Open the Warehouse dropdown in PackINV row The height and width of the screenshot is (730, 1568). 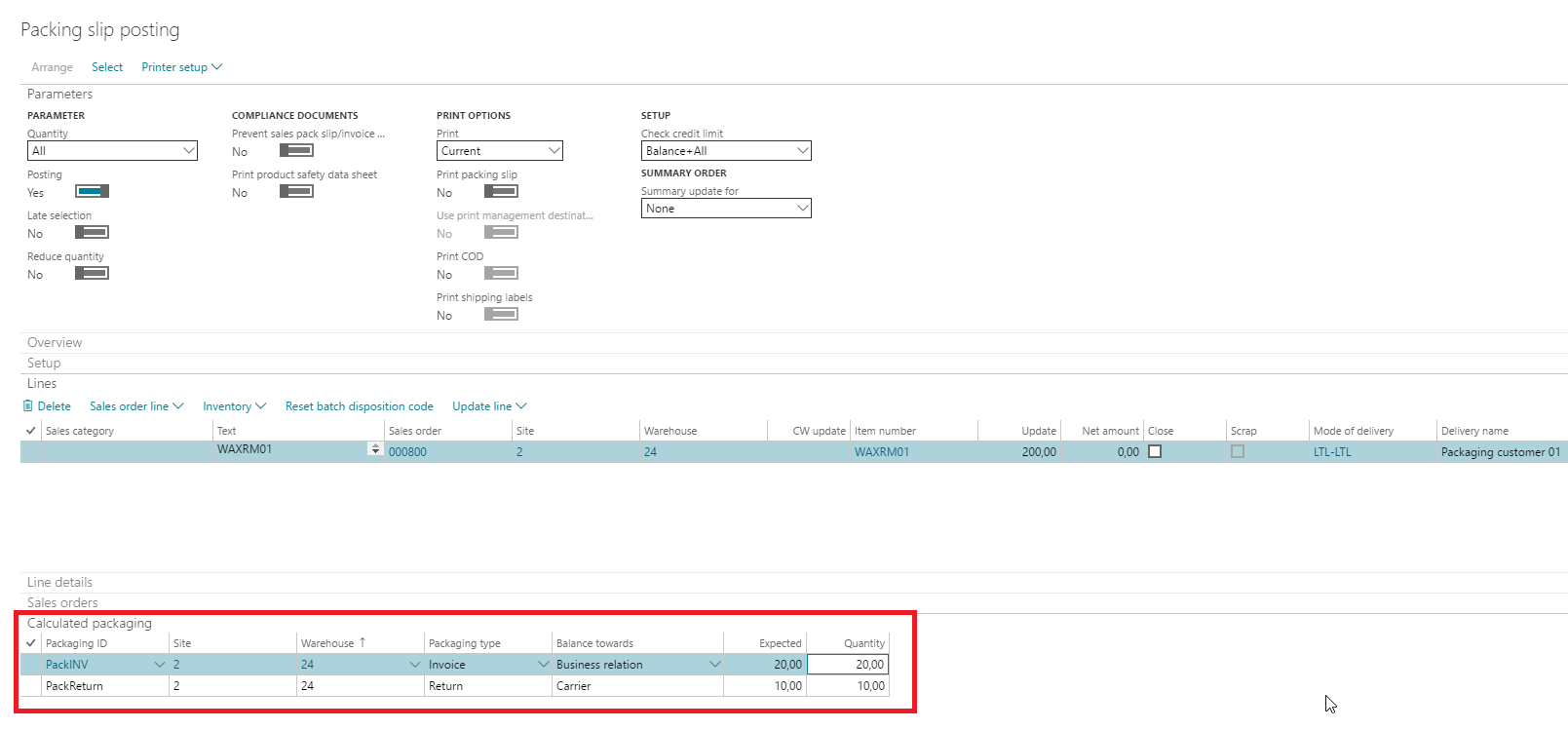click(415, 665)
